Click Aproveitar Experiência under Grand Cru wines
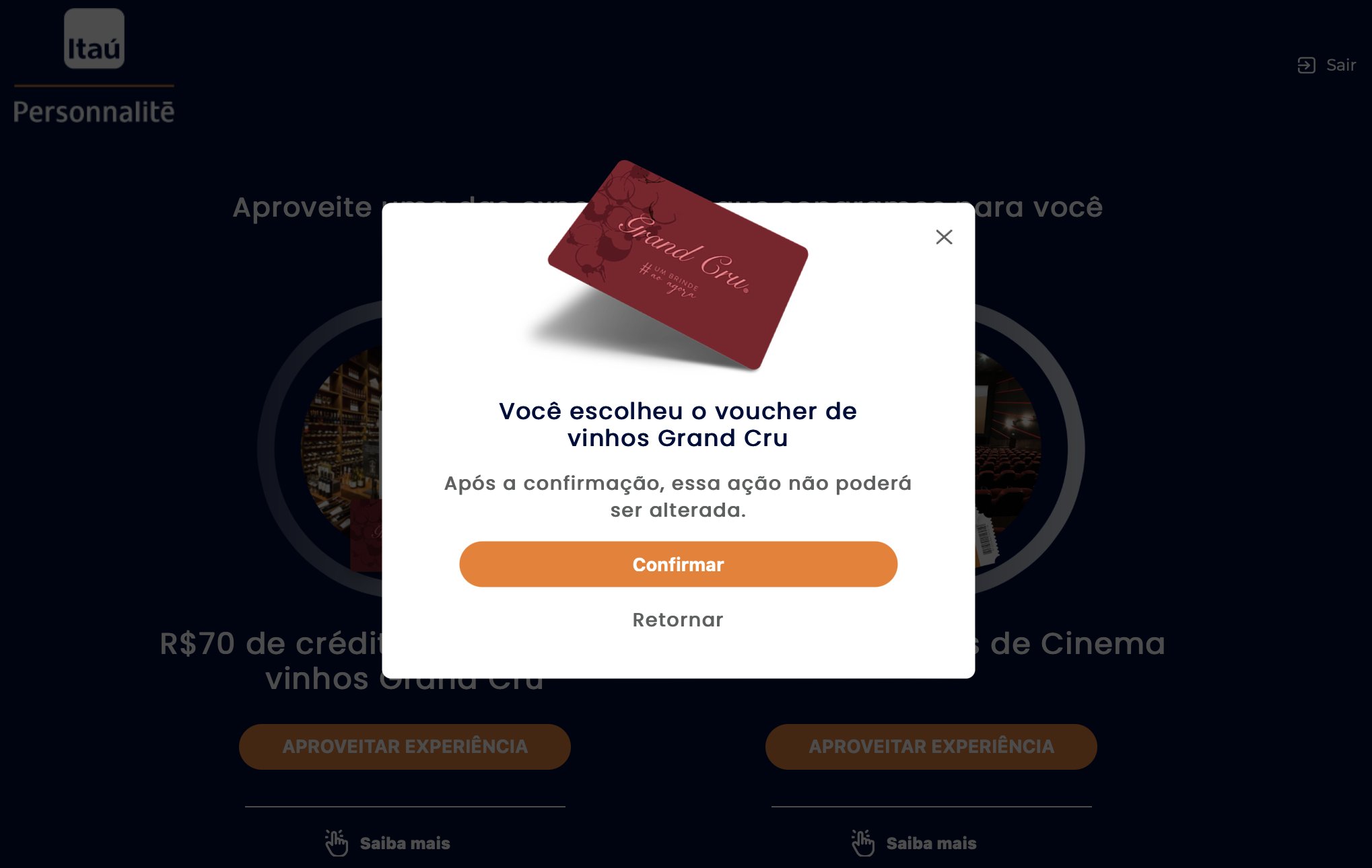Screen dimensions: 1372x868 point(405,747)
